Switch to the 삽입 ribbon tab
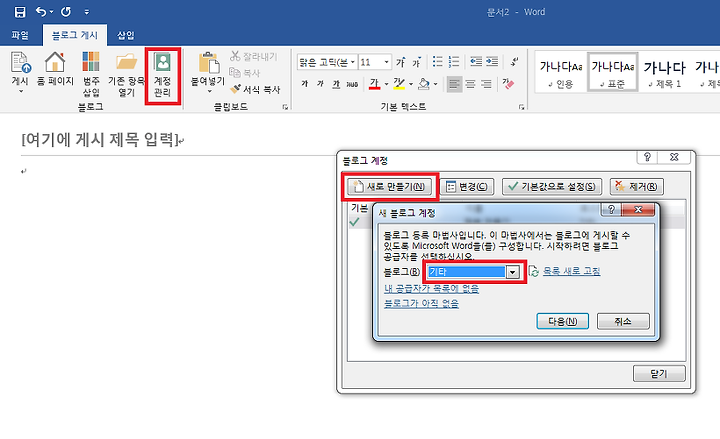The width and height of the screenshot is (720, 439). click(x=125, y=35)
